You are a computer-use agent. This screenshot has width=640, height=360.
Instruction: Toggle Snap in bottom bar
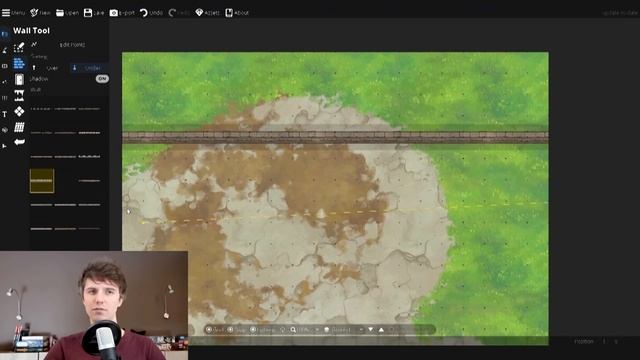[237, 330]
